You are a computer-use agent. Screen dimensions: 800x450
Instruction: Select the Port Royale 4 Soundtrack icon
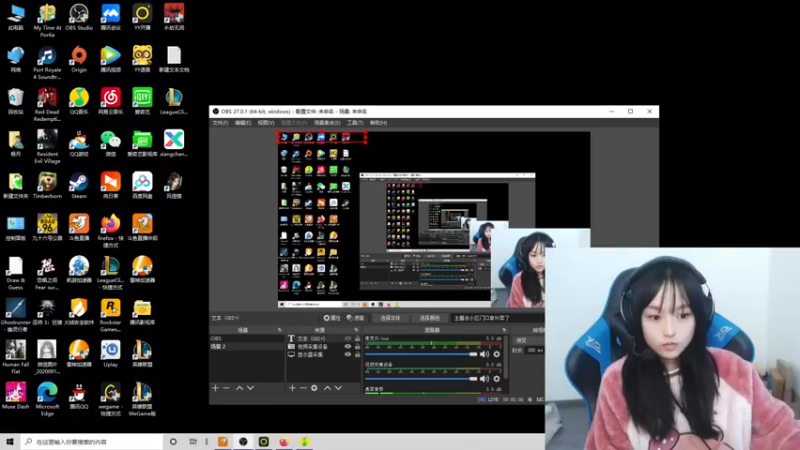(x=47, y=62)
